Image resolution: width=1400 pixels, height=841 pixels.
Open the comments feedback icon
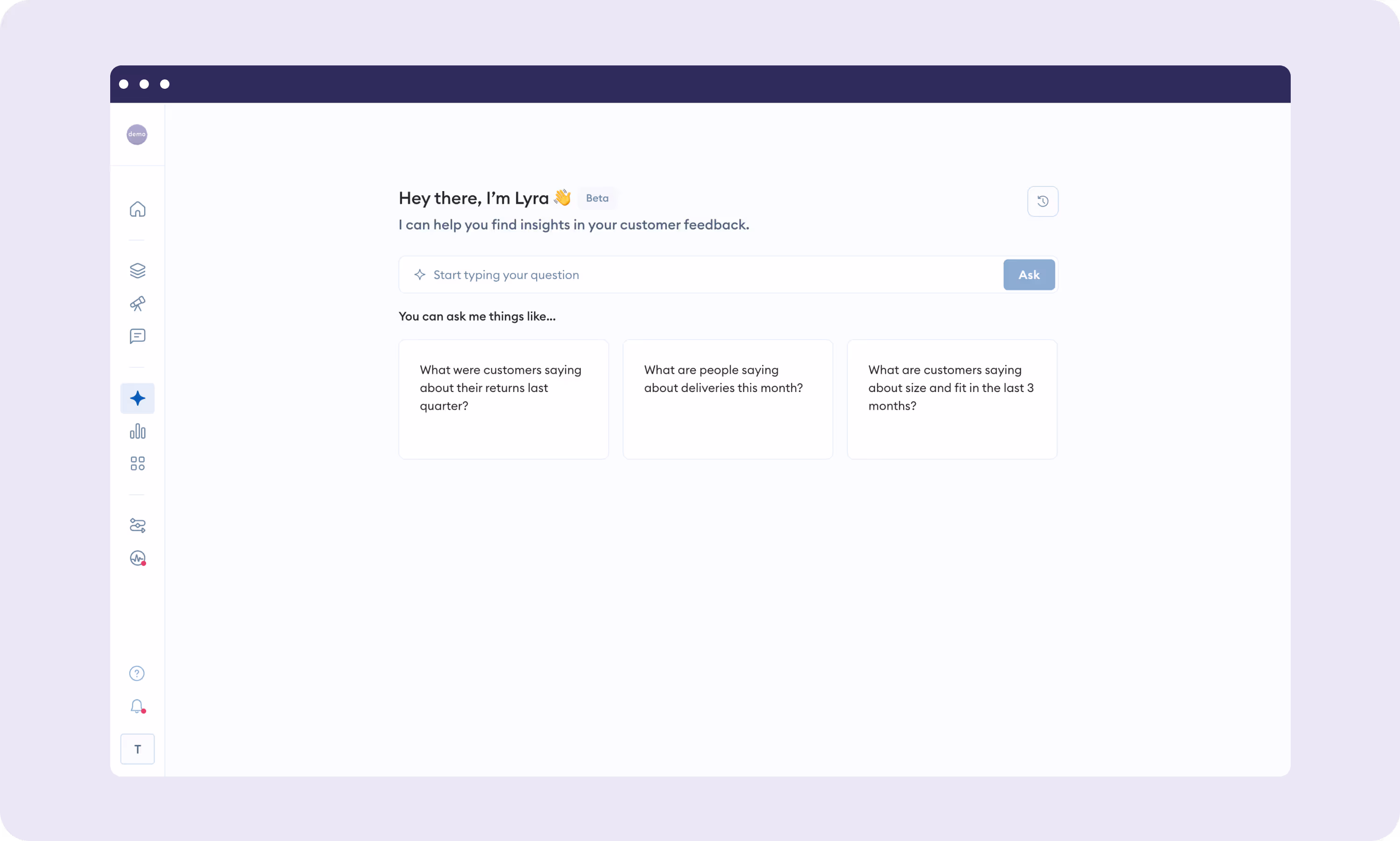tap(137, 336)
